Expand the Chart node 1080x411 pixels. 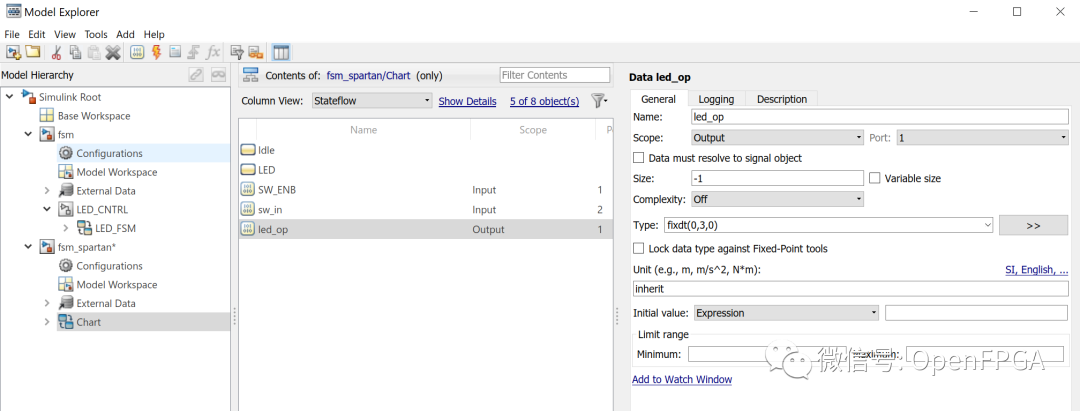click(47, 322)
